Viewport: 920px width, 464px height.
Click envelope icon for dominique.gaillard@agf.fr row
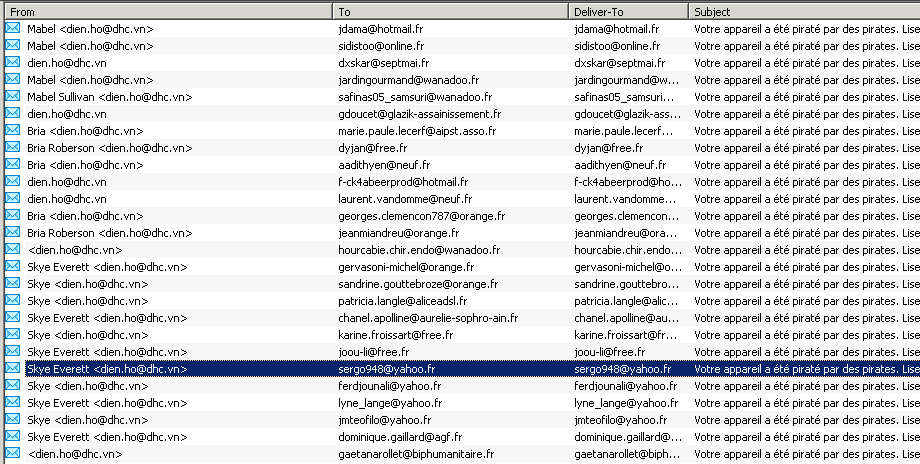point(12,436)
